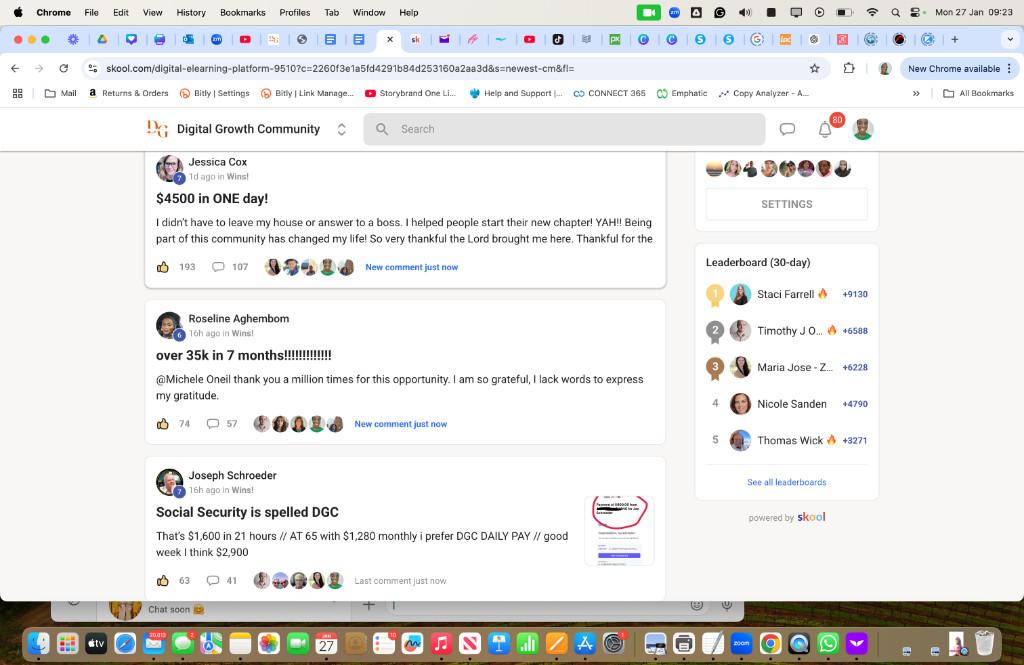Open Timothy J O... on the leaderboard
The height and width of the screenshot is (665, 1024).
coord(789,331)
